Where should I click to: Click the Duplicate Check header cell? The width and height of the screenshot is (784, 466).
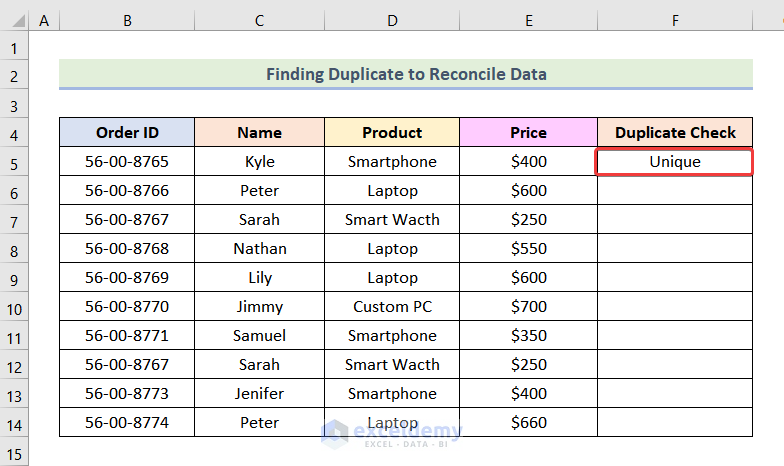675,132
